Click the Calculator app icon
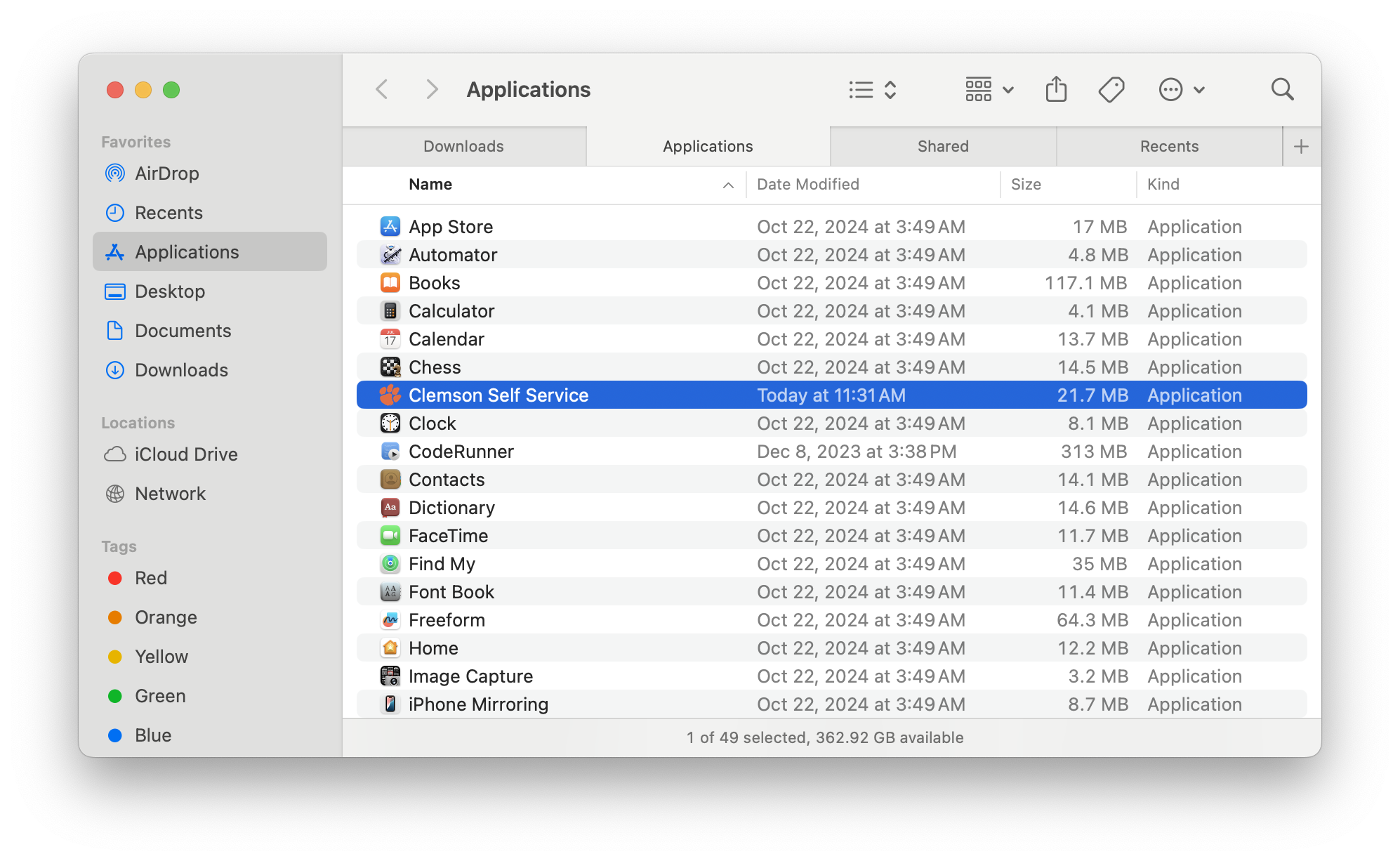 pyautogui.click(x=390, y=310)
